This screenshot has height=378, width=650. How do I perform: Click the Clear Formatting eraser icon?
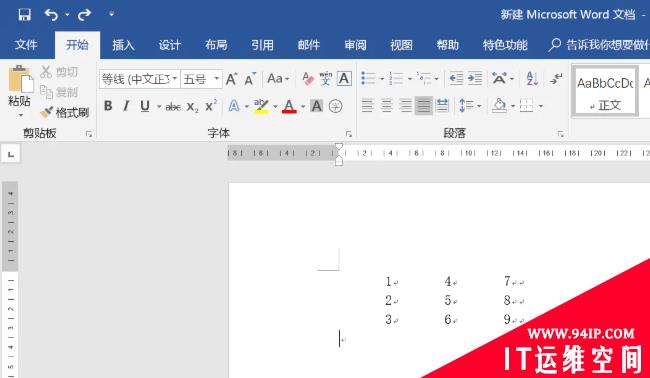pyautogui.click(x=308, y=78)
